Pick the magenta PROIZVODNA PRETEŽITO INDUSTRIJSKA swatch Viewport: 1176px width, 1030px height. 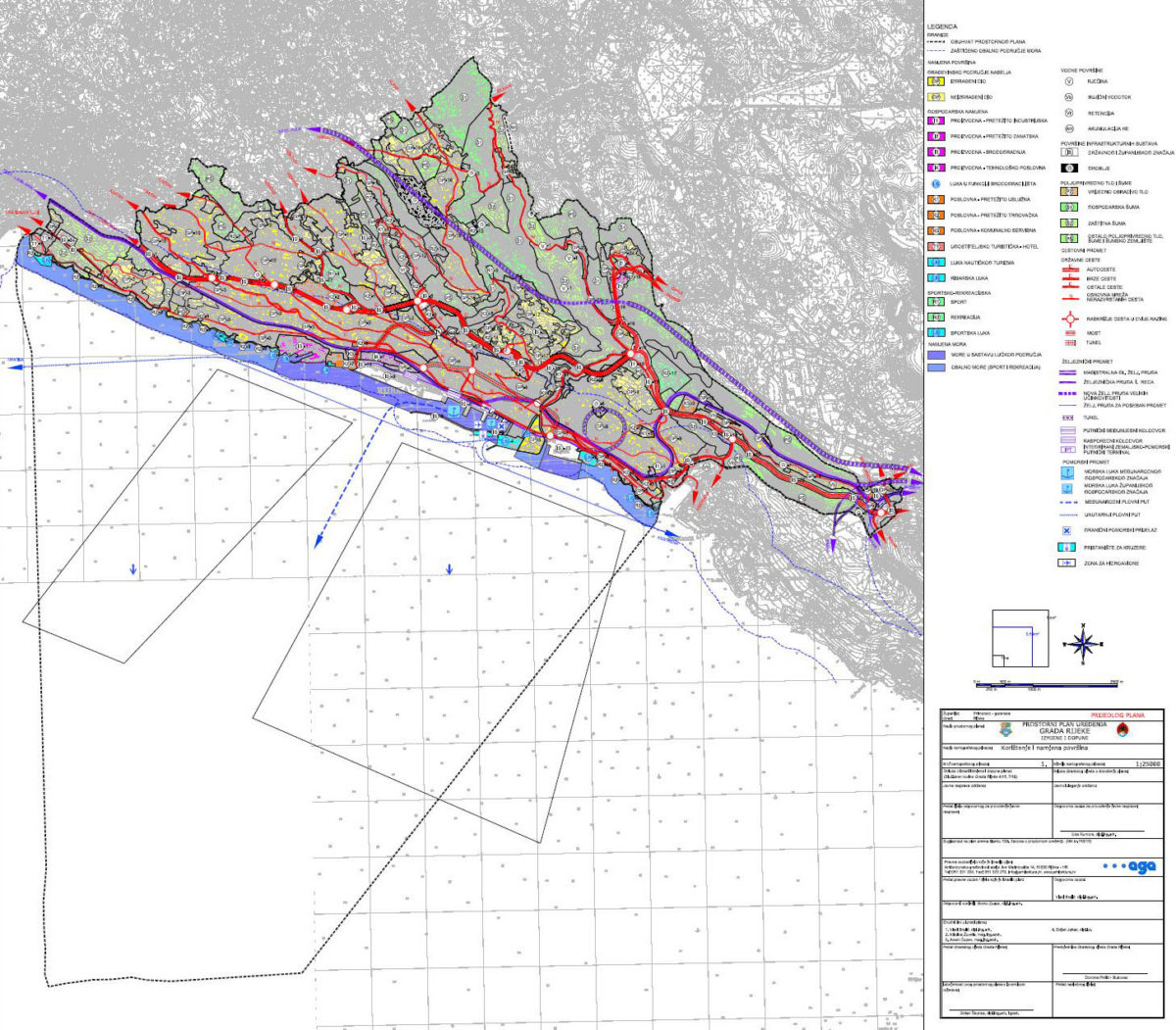point(936,122)
